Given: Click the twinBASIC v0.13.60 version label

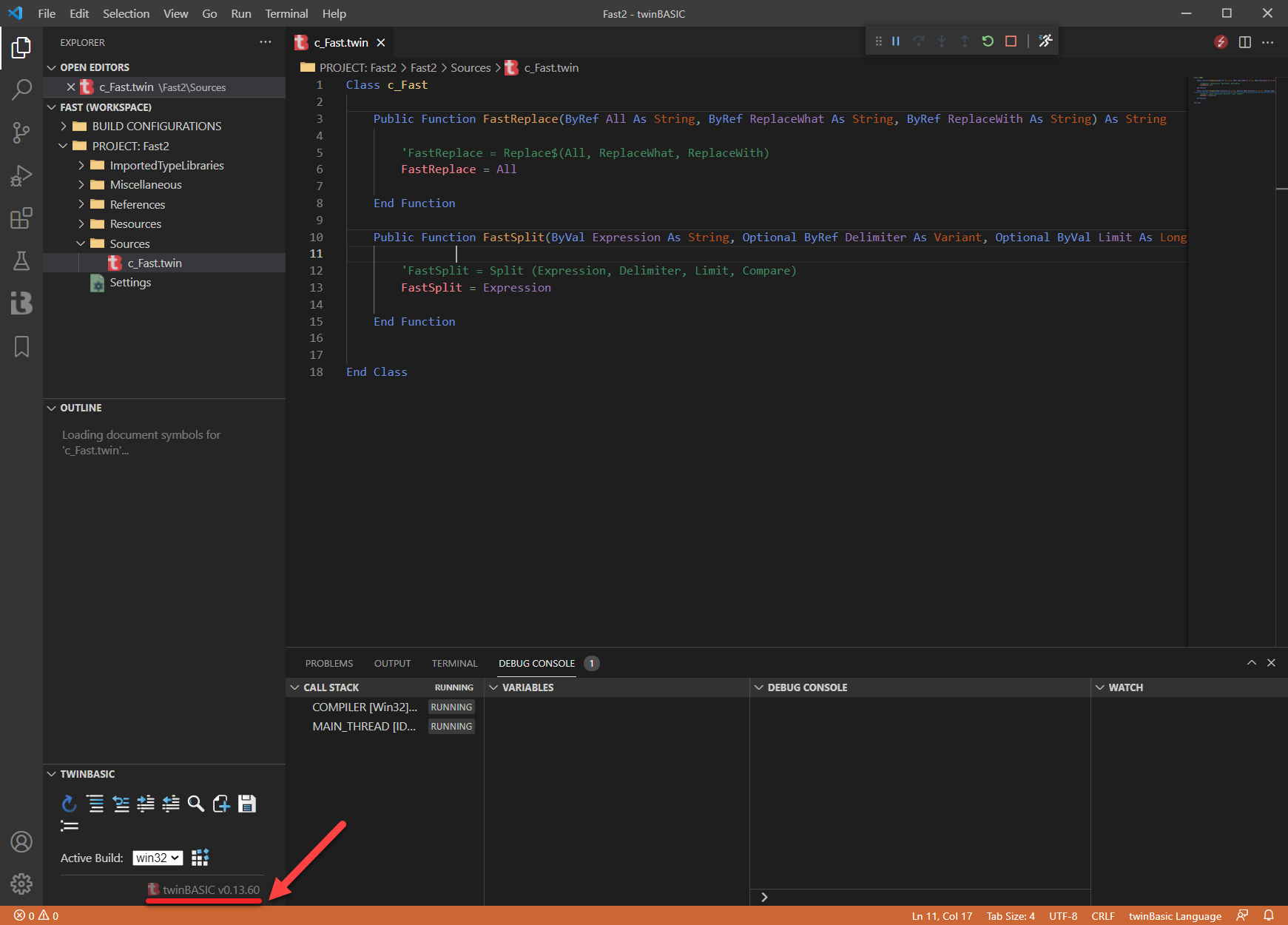Looking at the screenshot, I should pos(203,889).
